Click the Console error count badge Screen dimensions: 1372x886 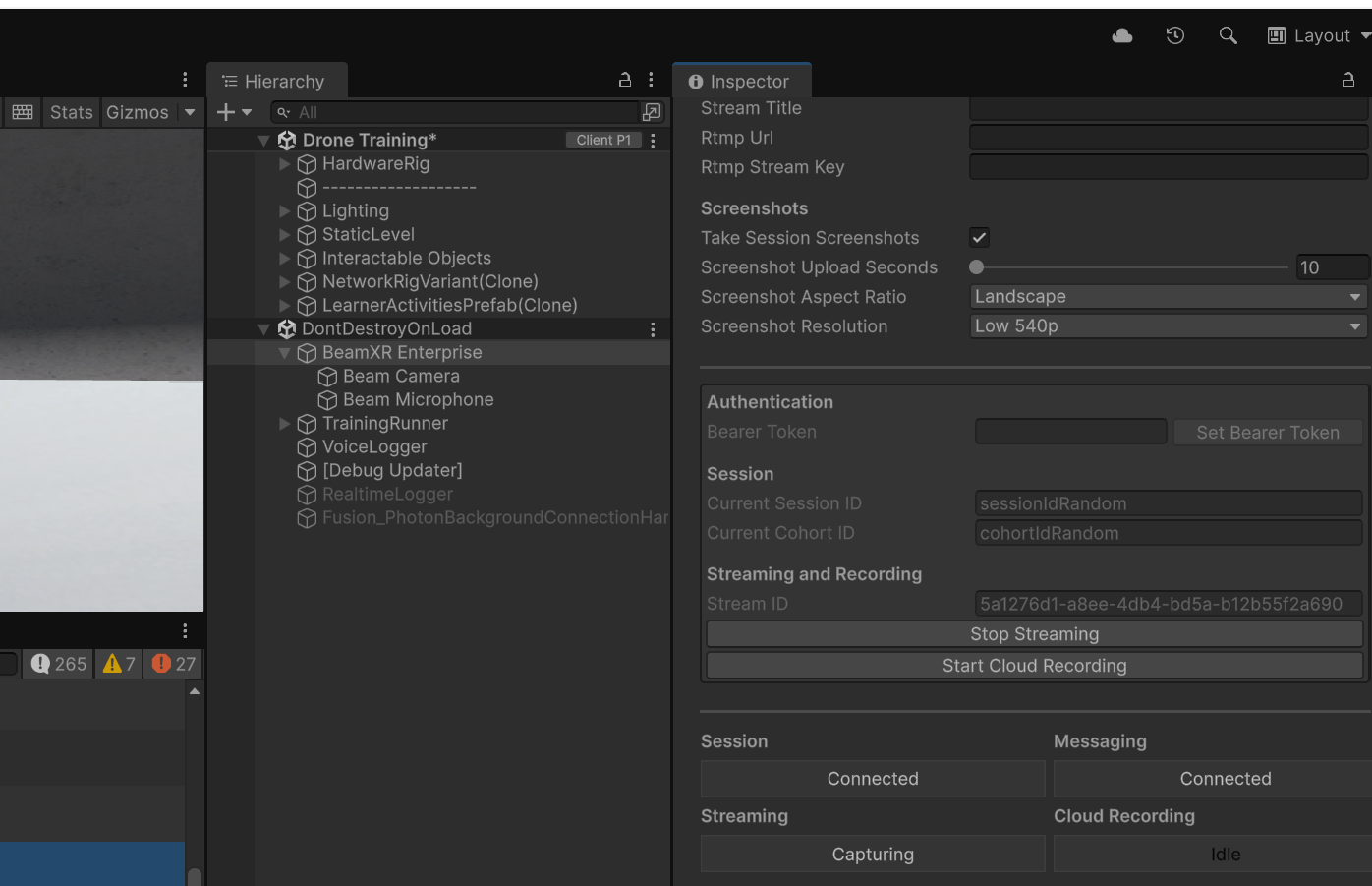pyautogui.click(x=173, y=664)
